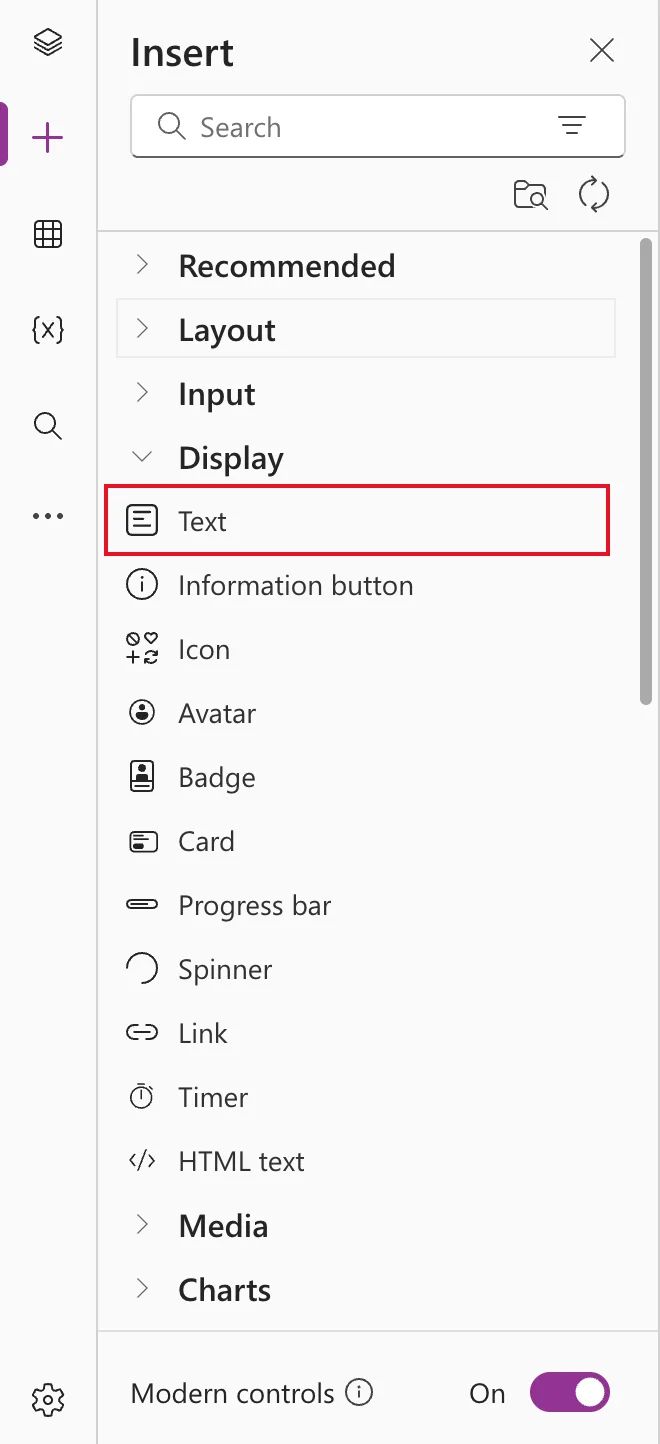Click the Avatar control icon
660x1444 pixels.
142,713
